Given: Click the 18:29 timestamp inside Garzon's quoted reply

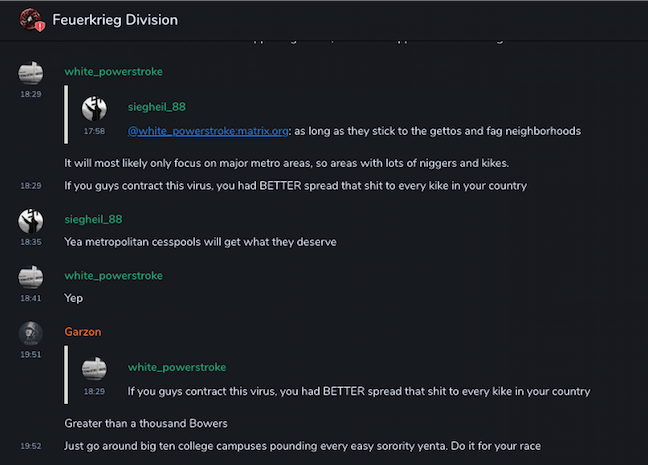Looking at the screenshot, I should 94,391.
